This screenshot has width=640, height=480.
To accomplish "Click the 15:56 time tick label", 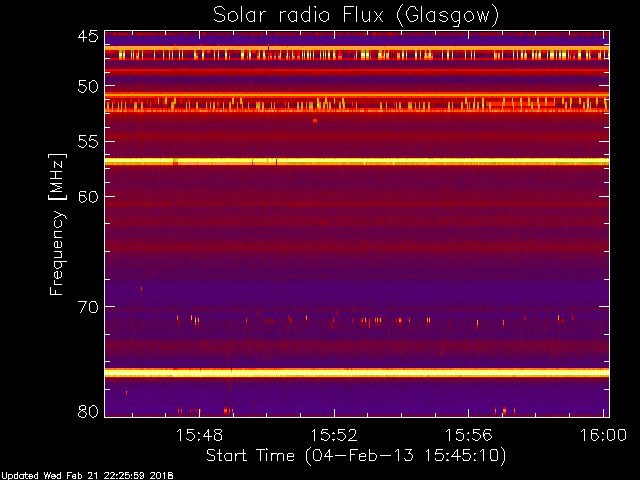I will pyautogui.click(x=469, y=436).
